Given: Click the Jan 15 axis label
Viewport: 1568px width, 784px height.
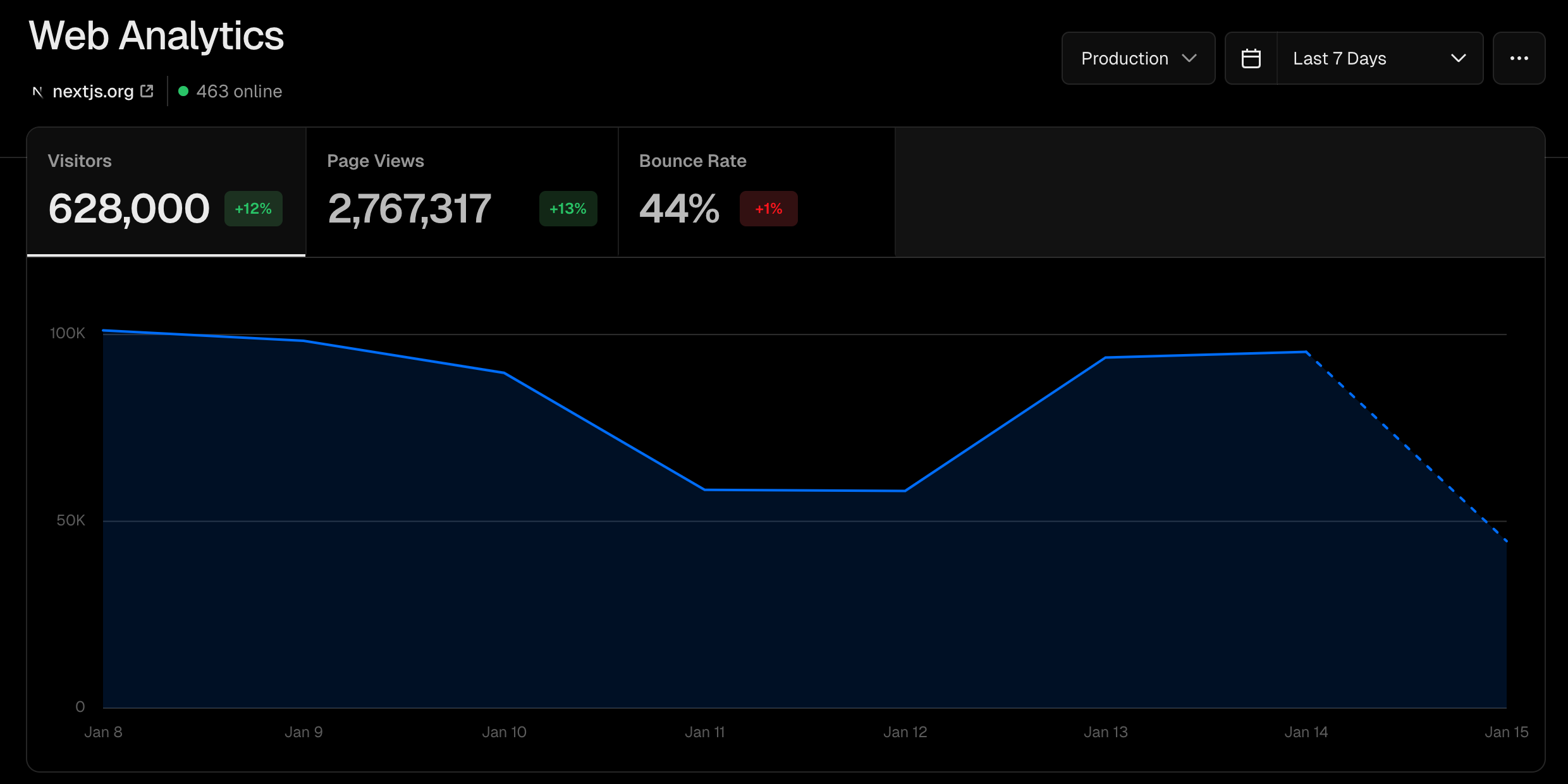Looking at the screenshot, I should (x=1506, y=732).
